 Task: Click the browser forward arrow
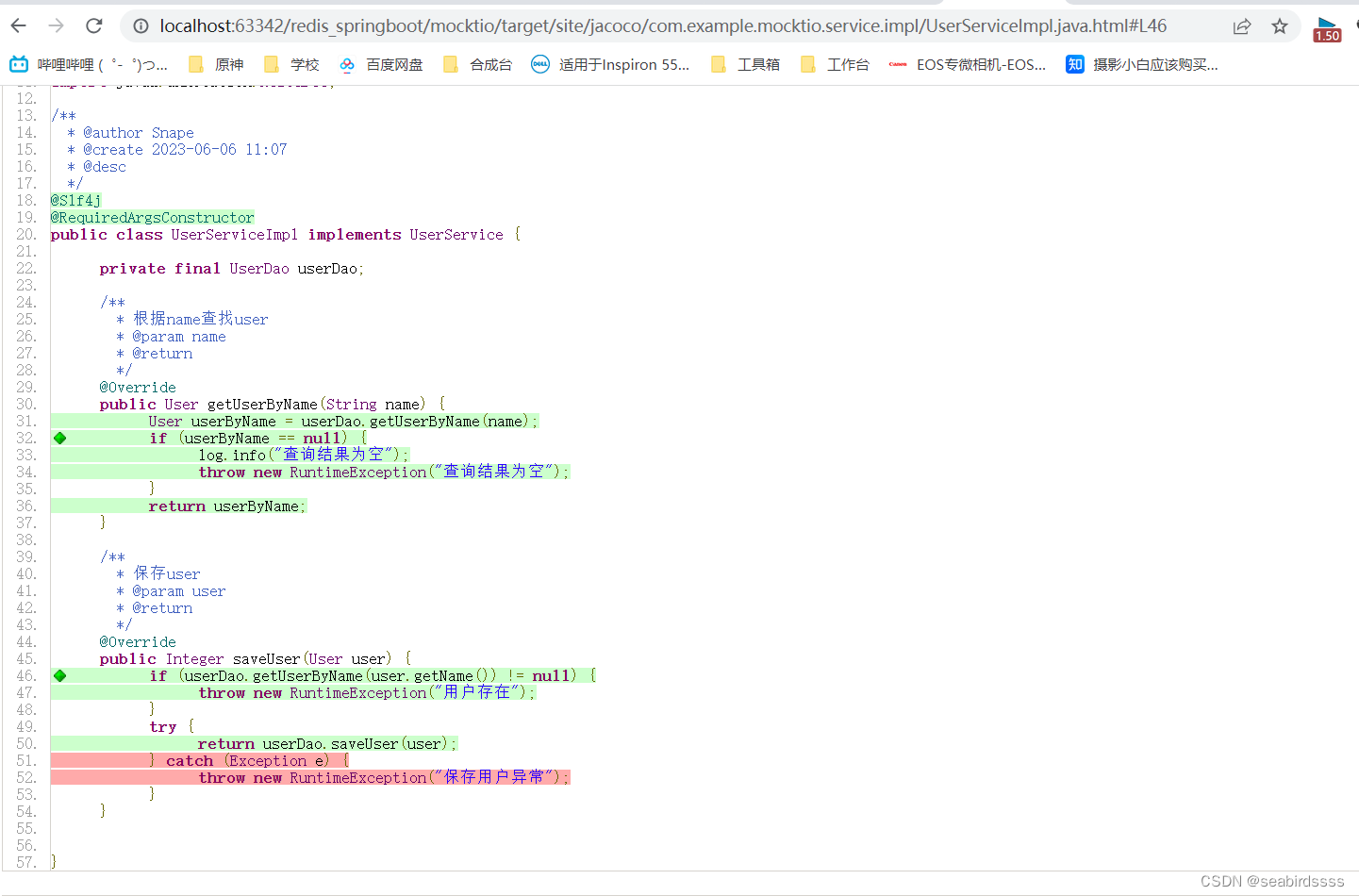56,25
